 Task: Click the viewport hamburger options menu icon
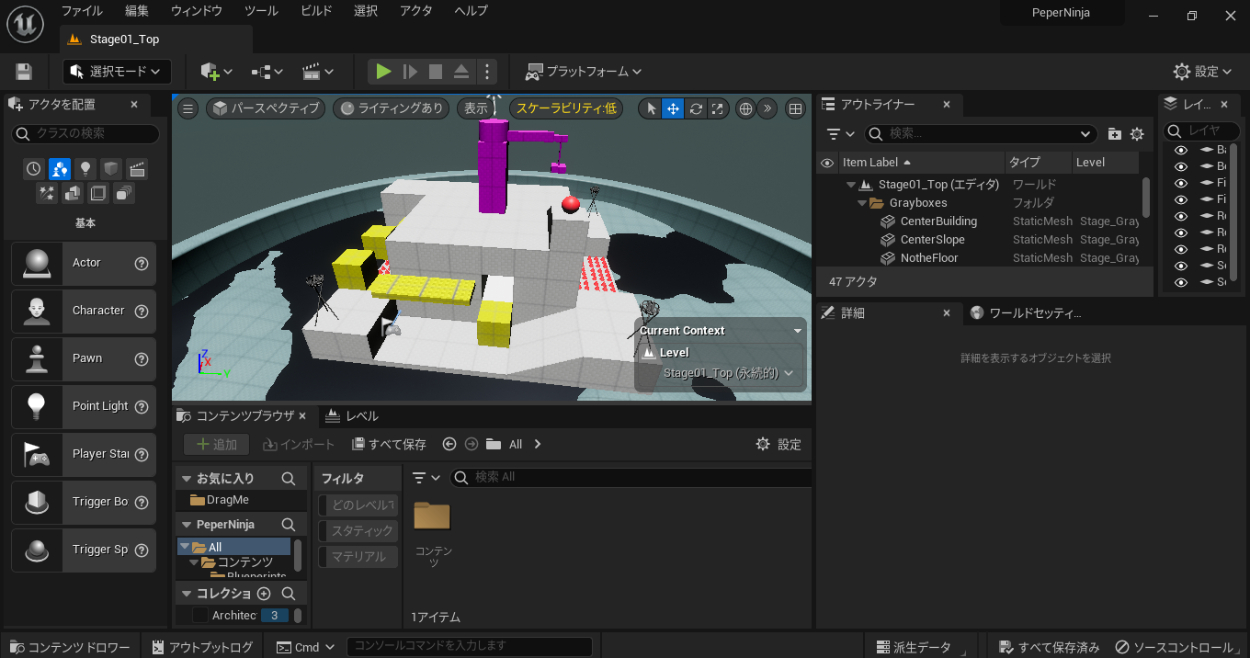coord(188,109)
